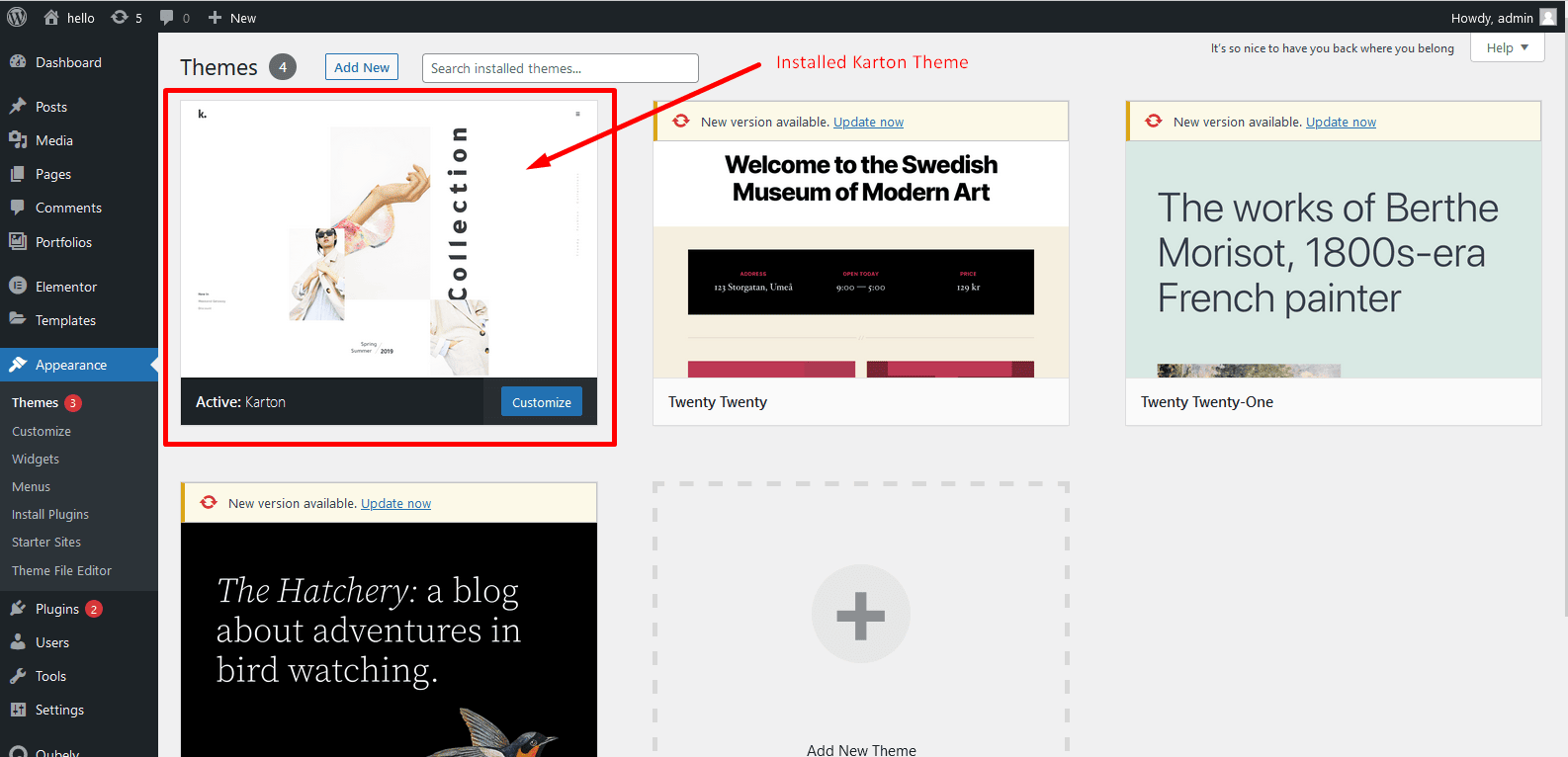Click the Themes updates badge showing 3
This screenshot has width=1568, height=757.
pyautogui.click(x=73, y=403)
